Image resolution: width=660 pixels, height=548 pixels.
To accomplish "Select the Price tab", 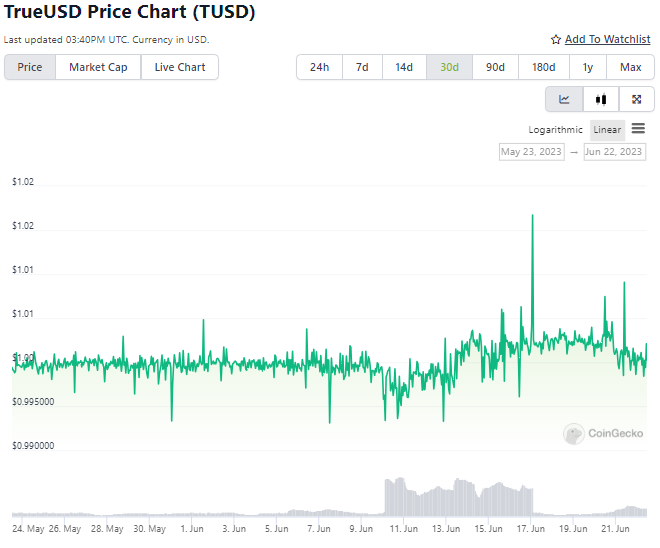I will pyautogui.click(x=30, y=67).
